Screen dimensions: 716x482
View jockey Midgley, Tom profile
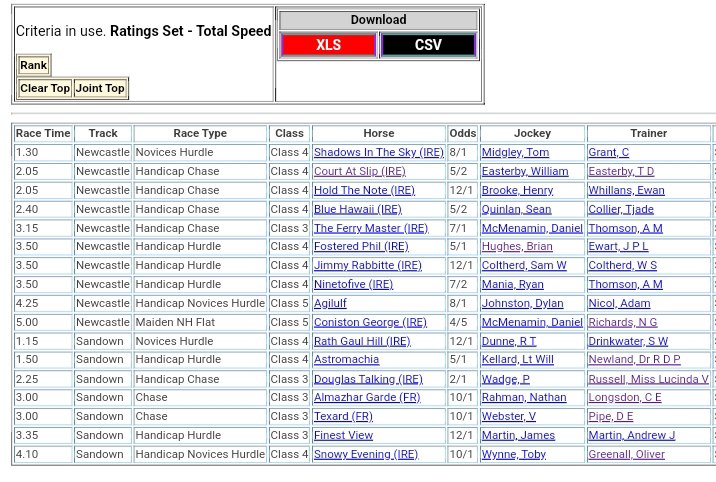(x=515, y=152)
